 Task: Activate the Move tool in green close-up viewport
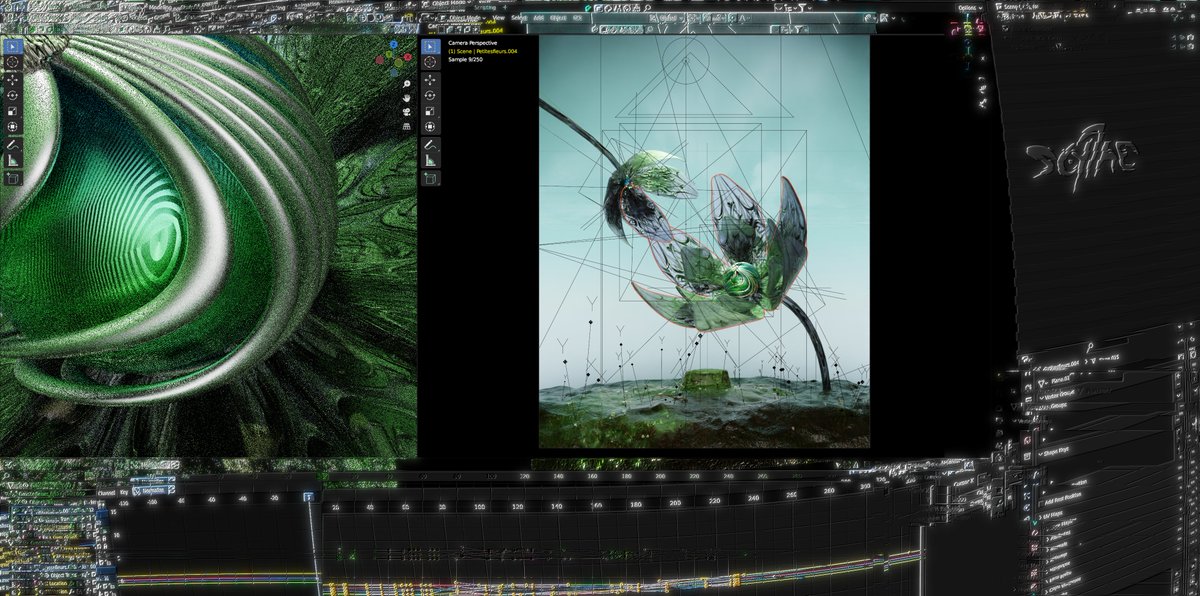click(x=11, y=80)
